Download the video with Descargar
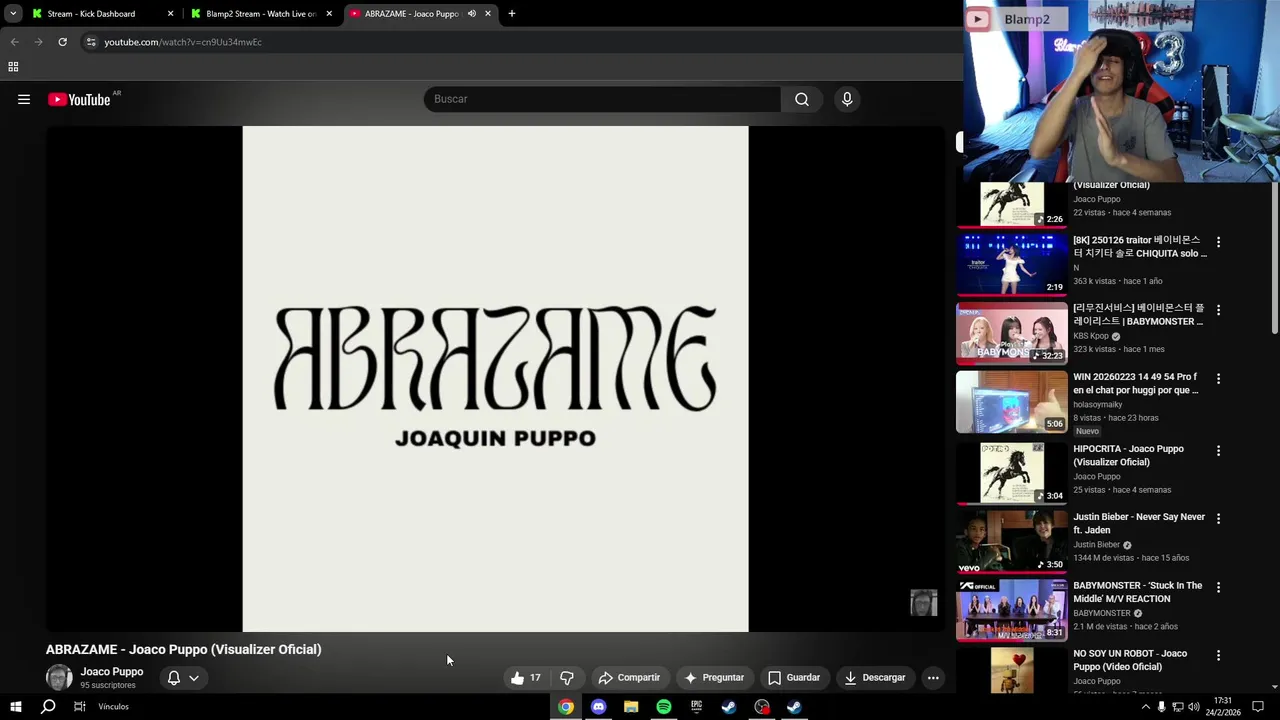 [x=875, y=677]
